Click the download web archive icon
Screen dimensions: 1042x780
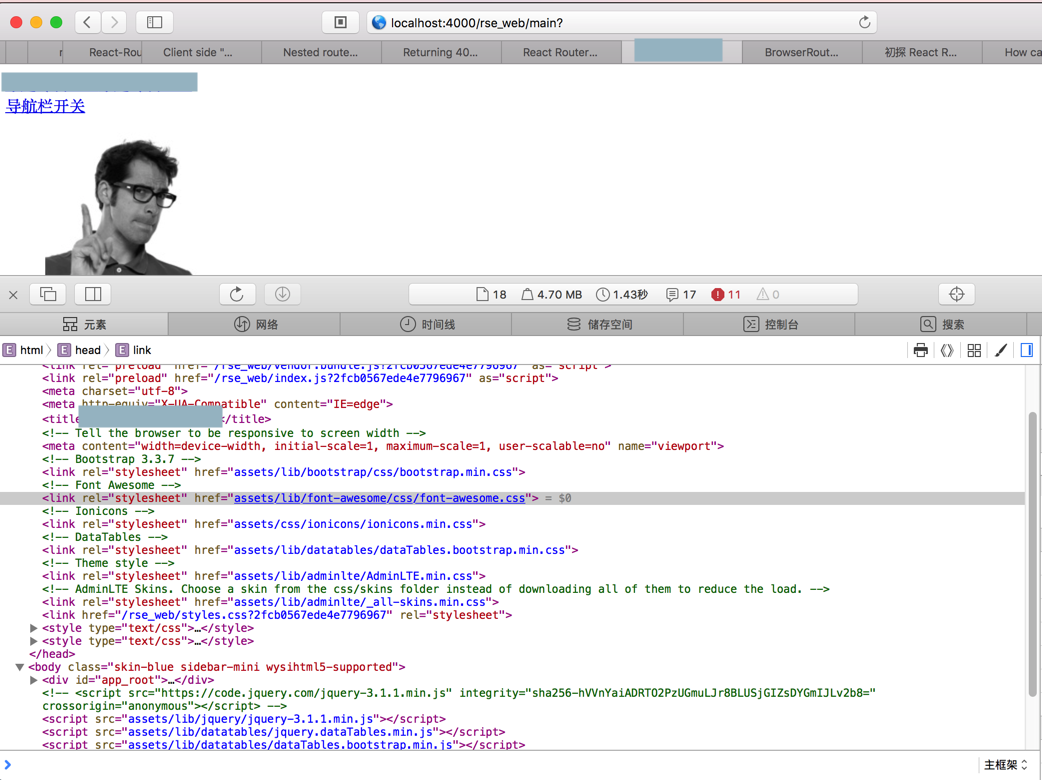pos(282,294)
